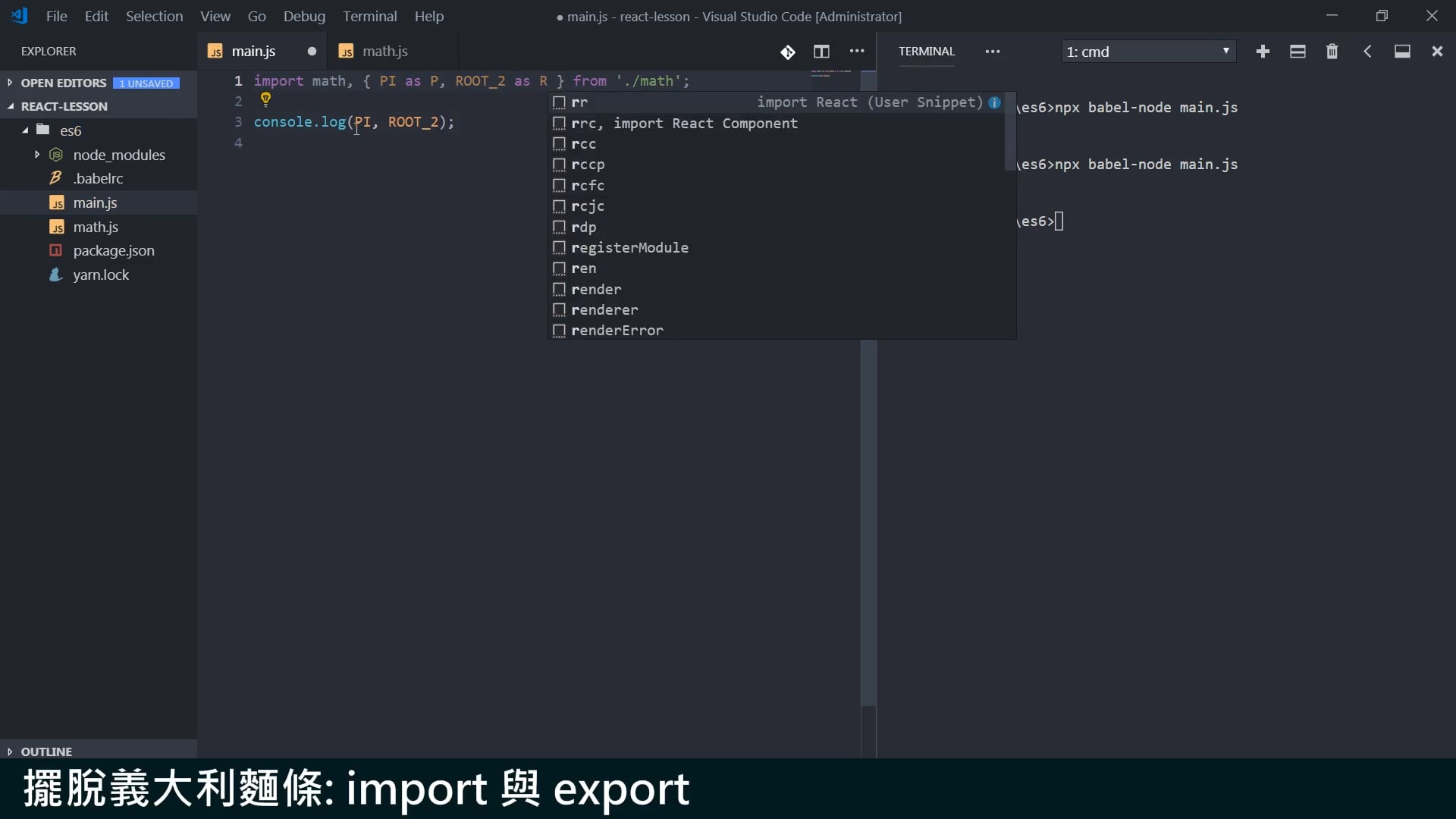
Task: Click the split terminal icon
Action: [1298, 52]
